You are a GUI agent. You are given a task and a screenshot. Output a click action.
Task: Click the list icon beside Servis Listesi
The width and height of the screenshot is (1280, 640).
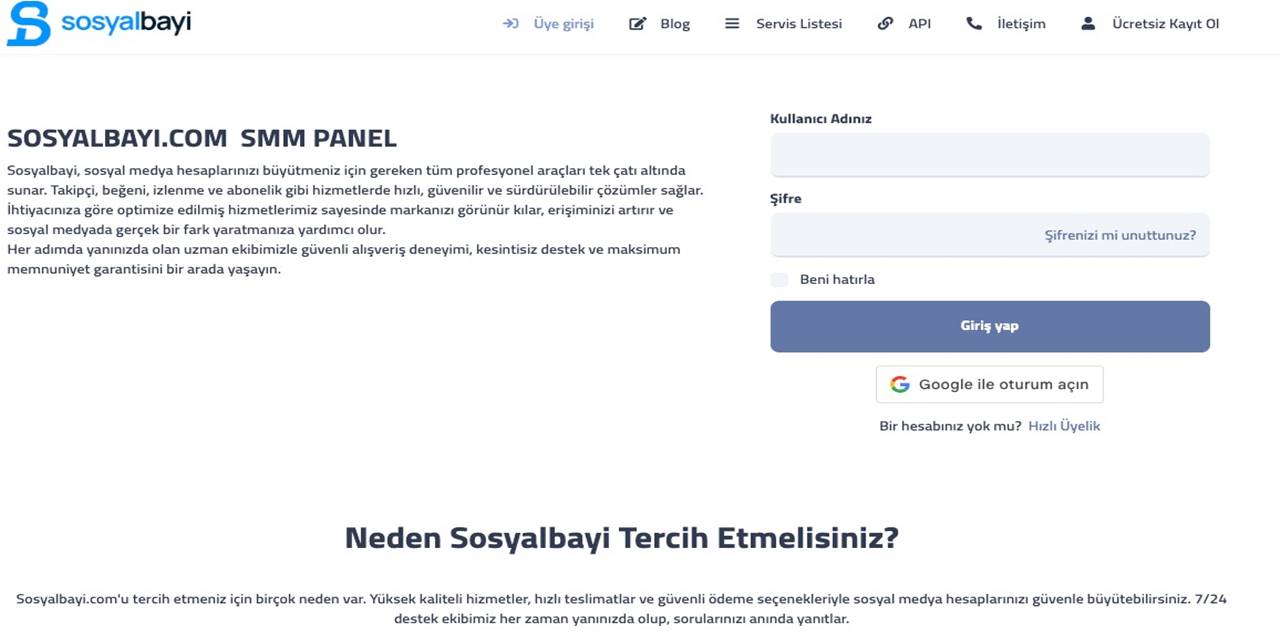[x=731, y=23]
